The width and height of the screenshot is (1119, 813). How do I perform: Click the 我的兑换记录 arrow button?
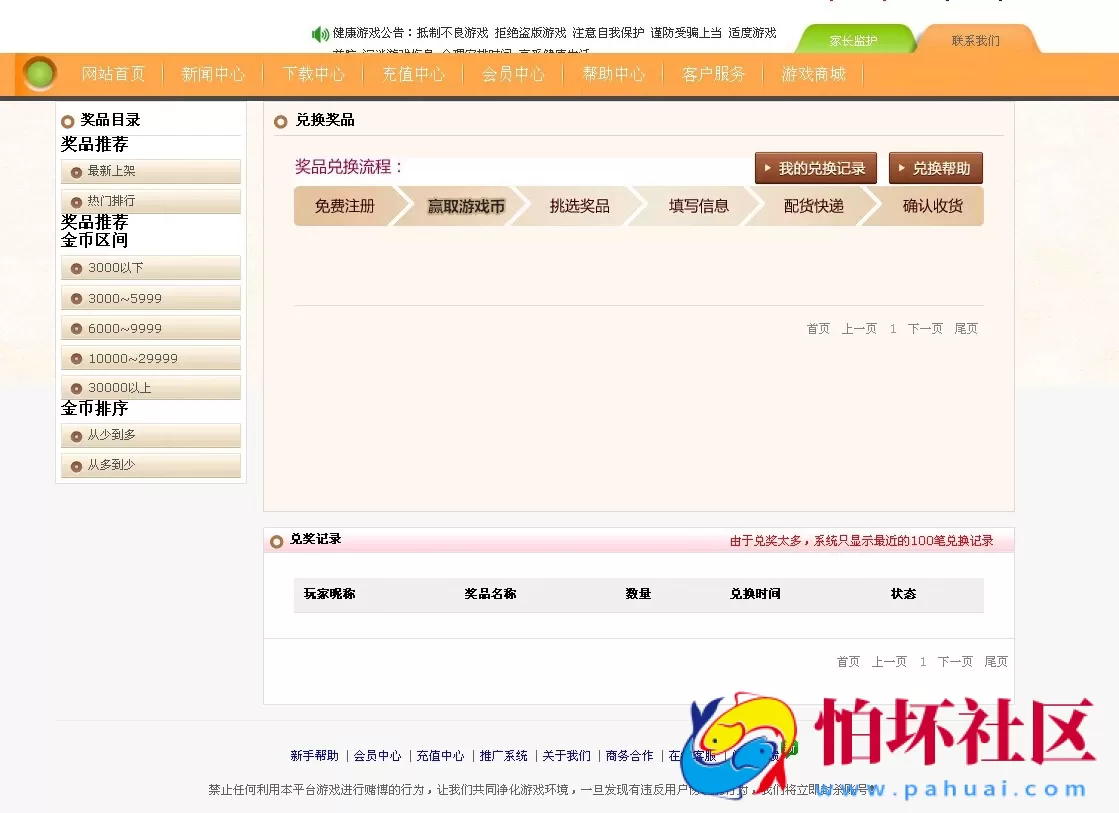pyautogui.click(x=816, y=168)
